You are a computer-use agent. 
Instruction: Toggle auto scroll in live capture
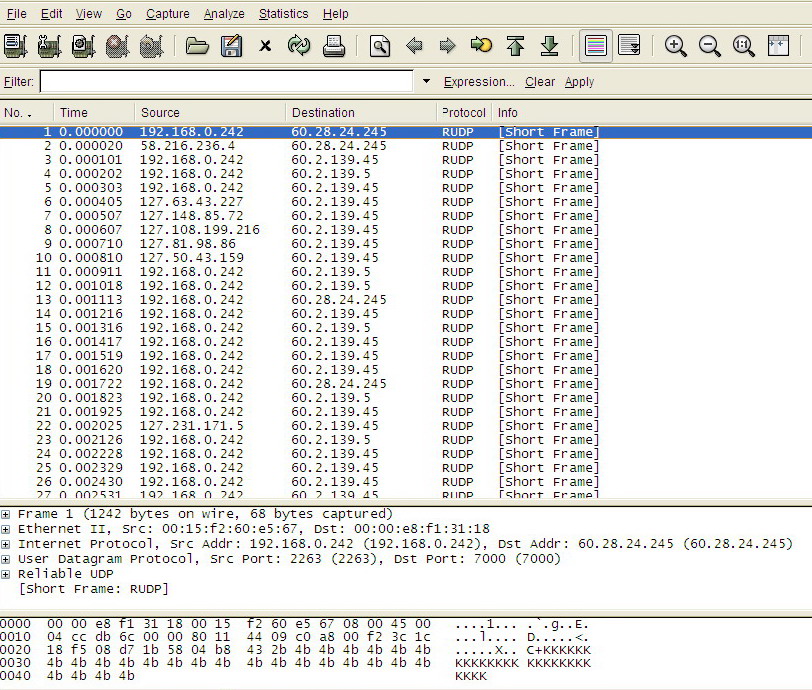[629, 46]
